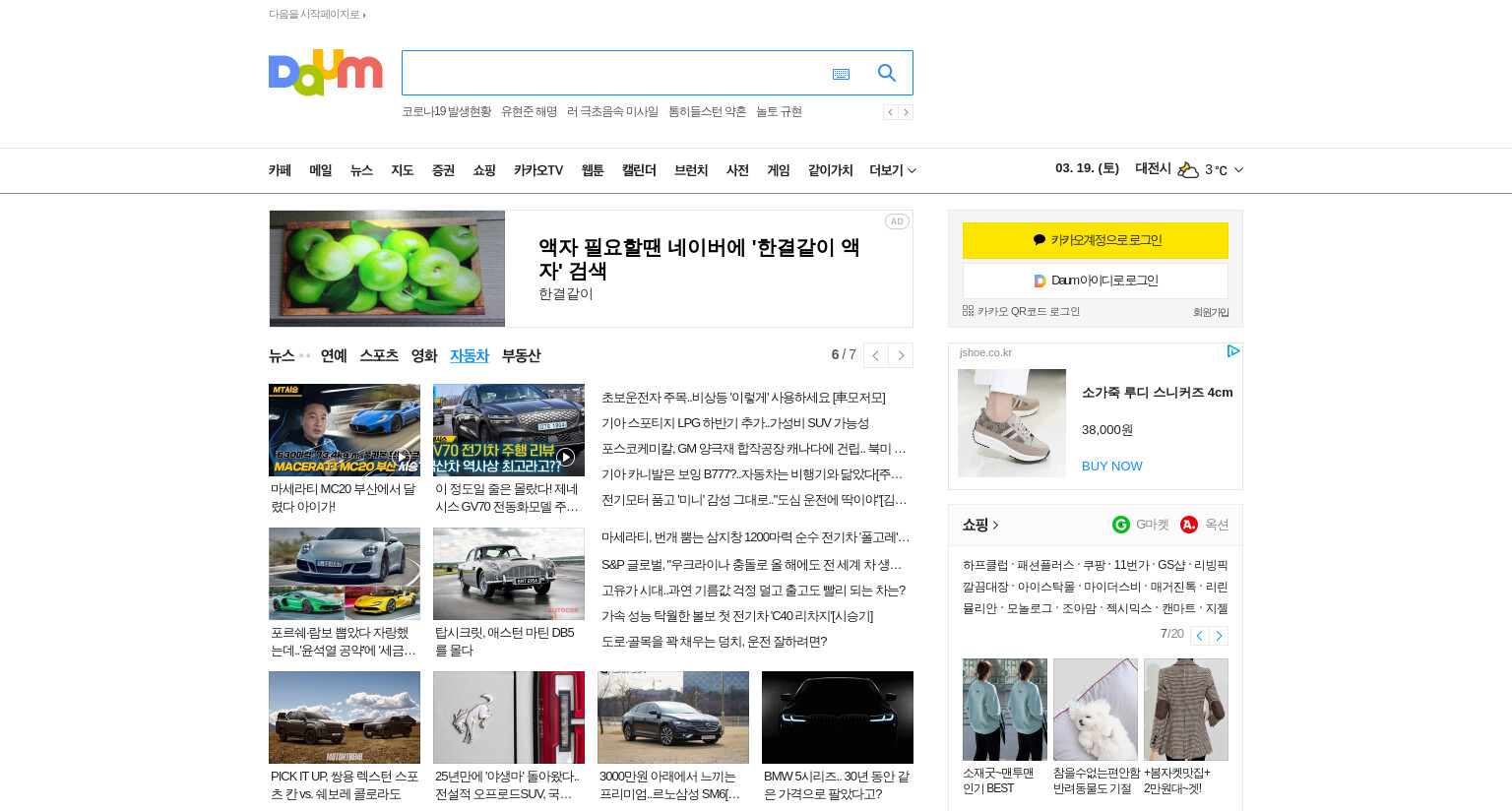Open the Aston Martin DB5 article thumbnail
The image size is (1512, 811).
click(509, 574)
